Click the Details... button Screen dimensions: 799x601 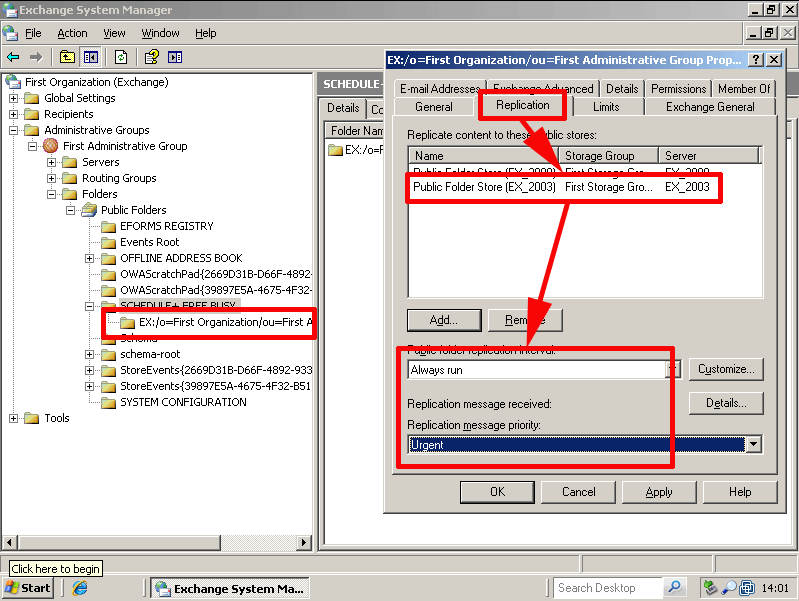pyautogui.click(x=726, y=403)
